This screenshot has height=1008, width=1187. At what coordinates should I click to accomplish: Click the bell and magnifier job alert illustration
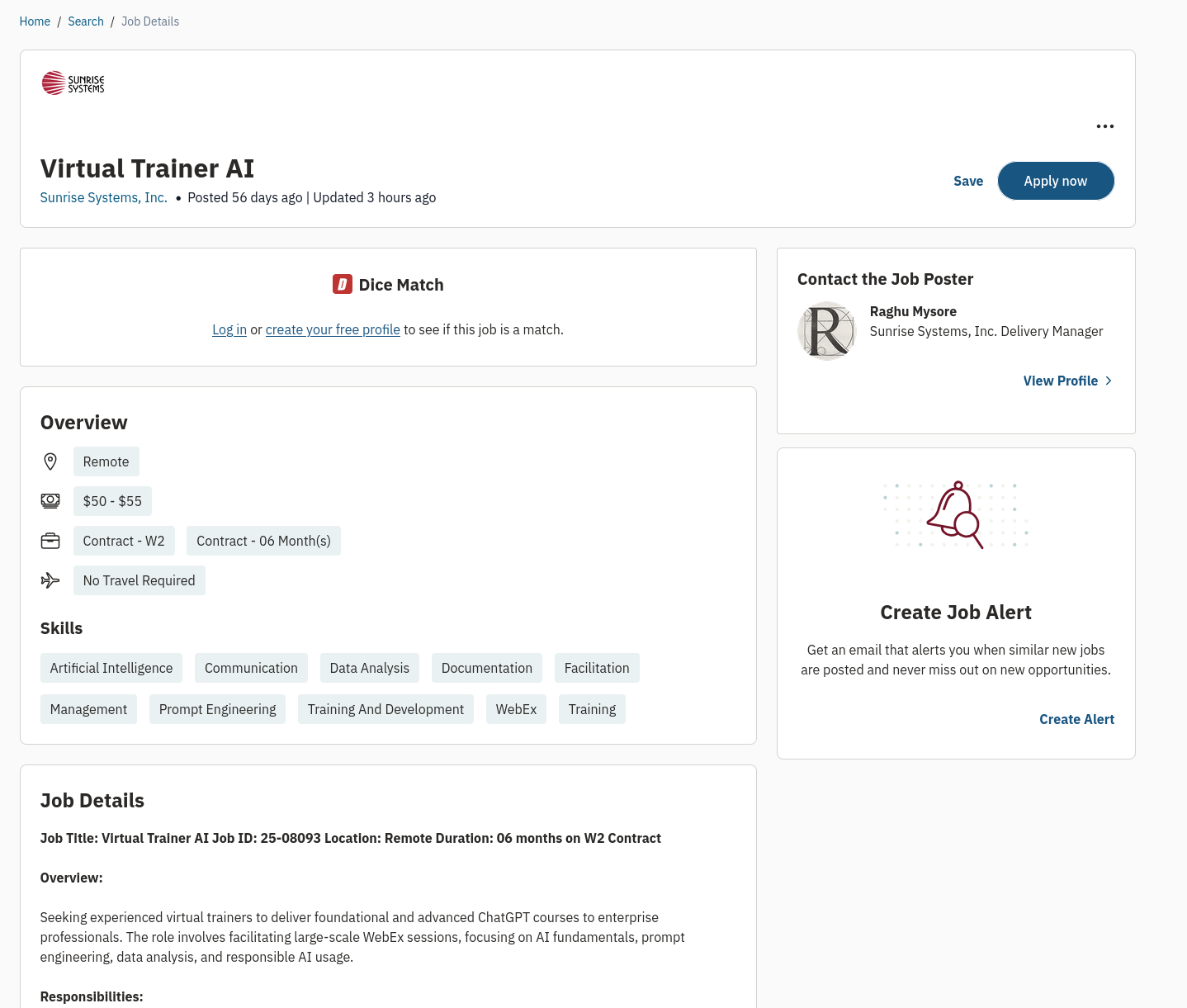pyautogui.click(x=956, y=515)
